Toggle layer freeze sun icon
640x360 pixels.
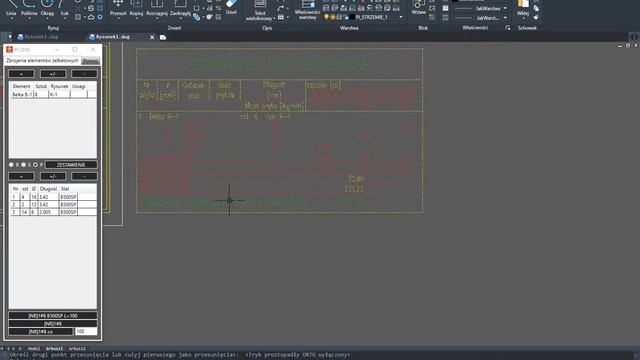coord(333,17)
